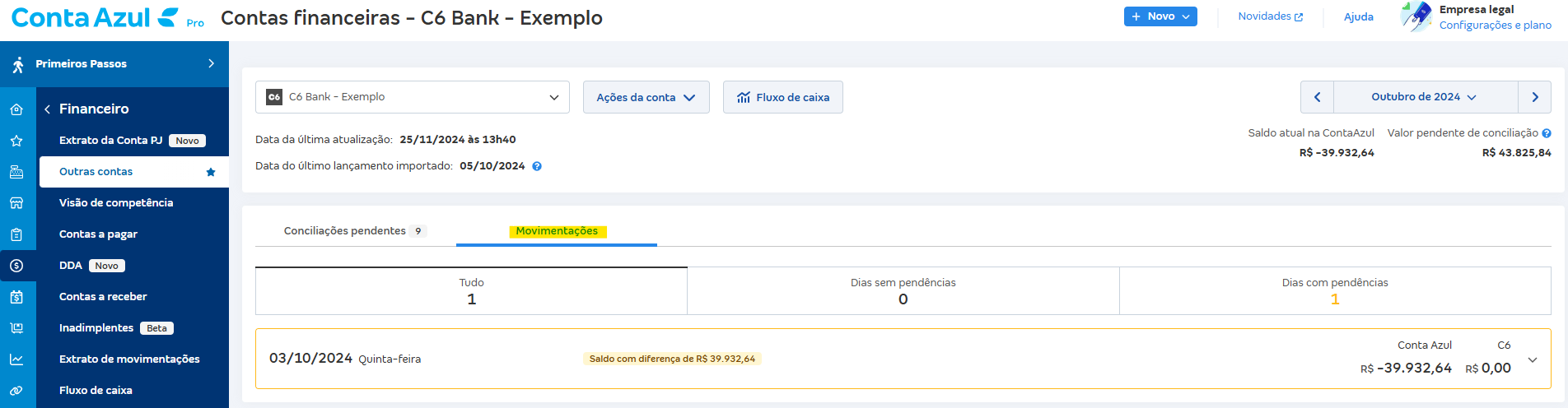Open the Novo dropdown button
This screenshot has height=408, width=1568.
(1160, 16)
